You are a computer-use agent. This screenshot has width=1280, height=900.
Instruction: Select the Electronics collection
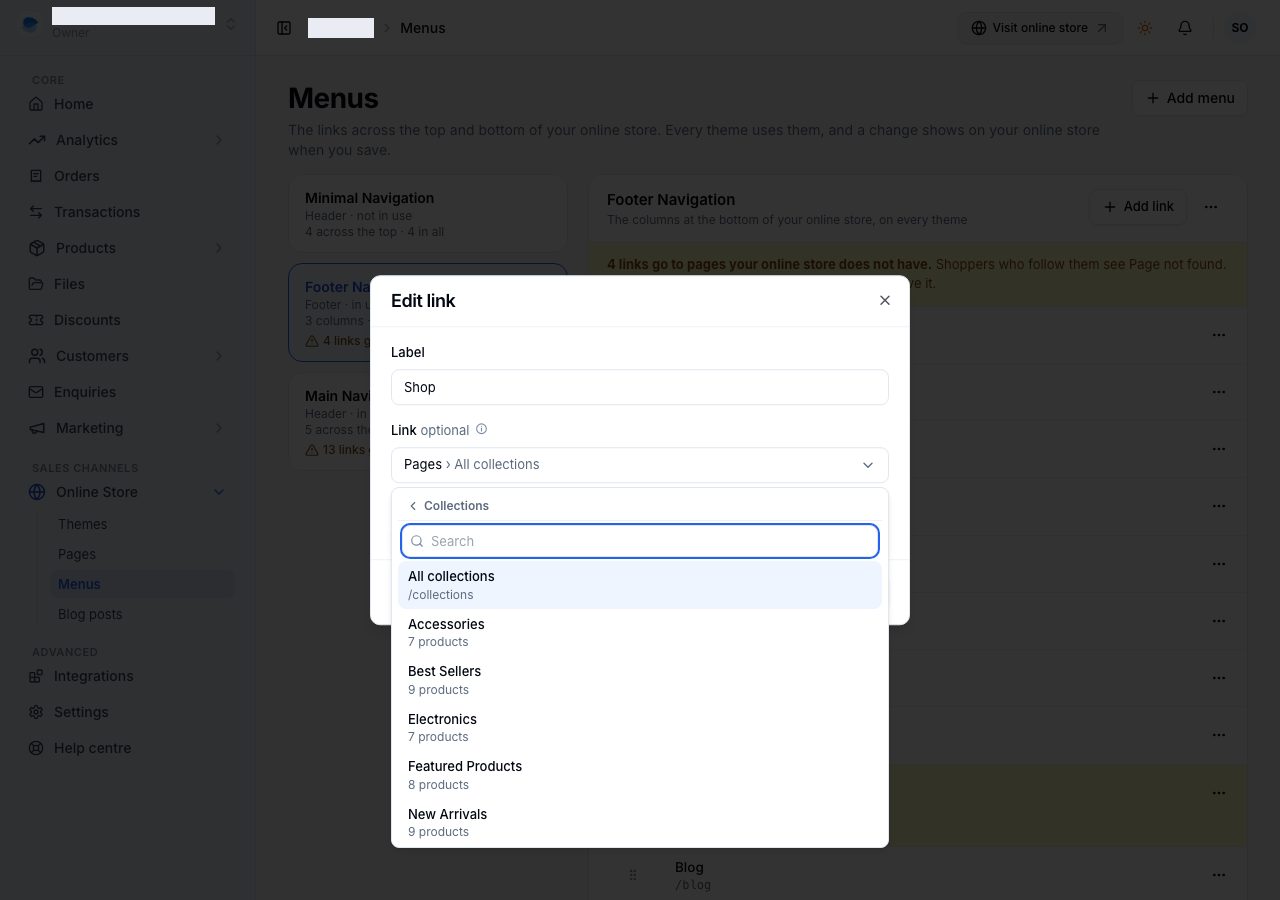(640, 727)
